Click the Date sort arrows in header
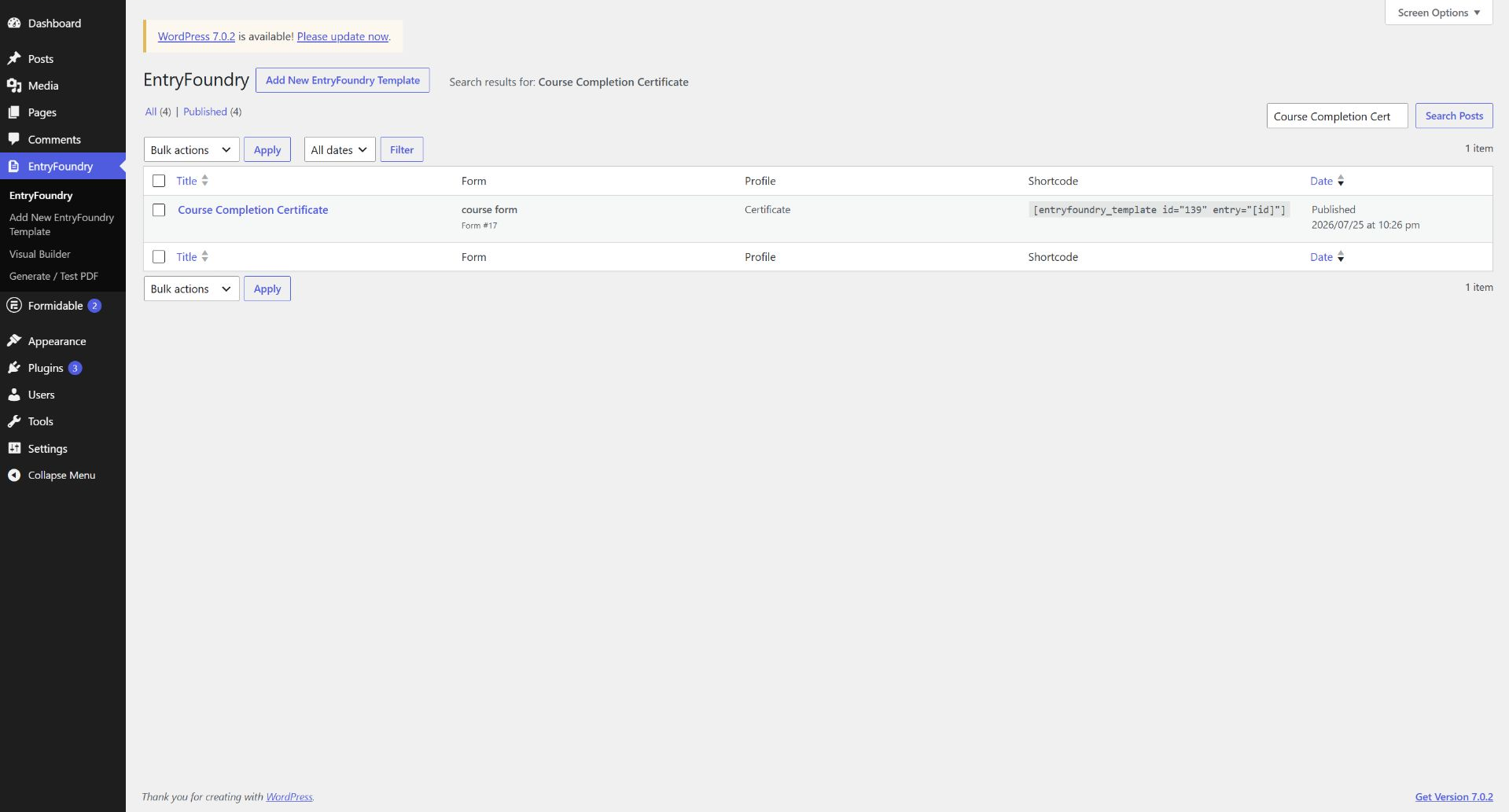Image resolution: width=1509 pixels, height=812 pixels. click(1341, 181)
